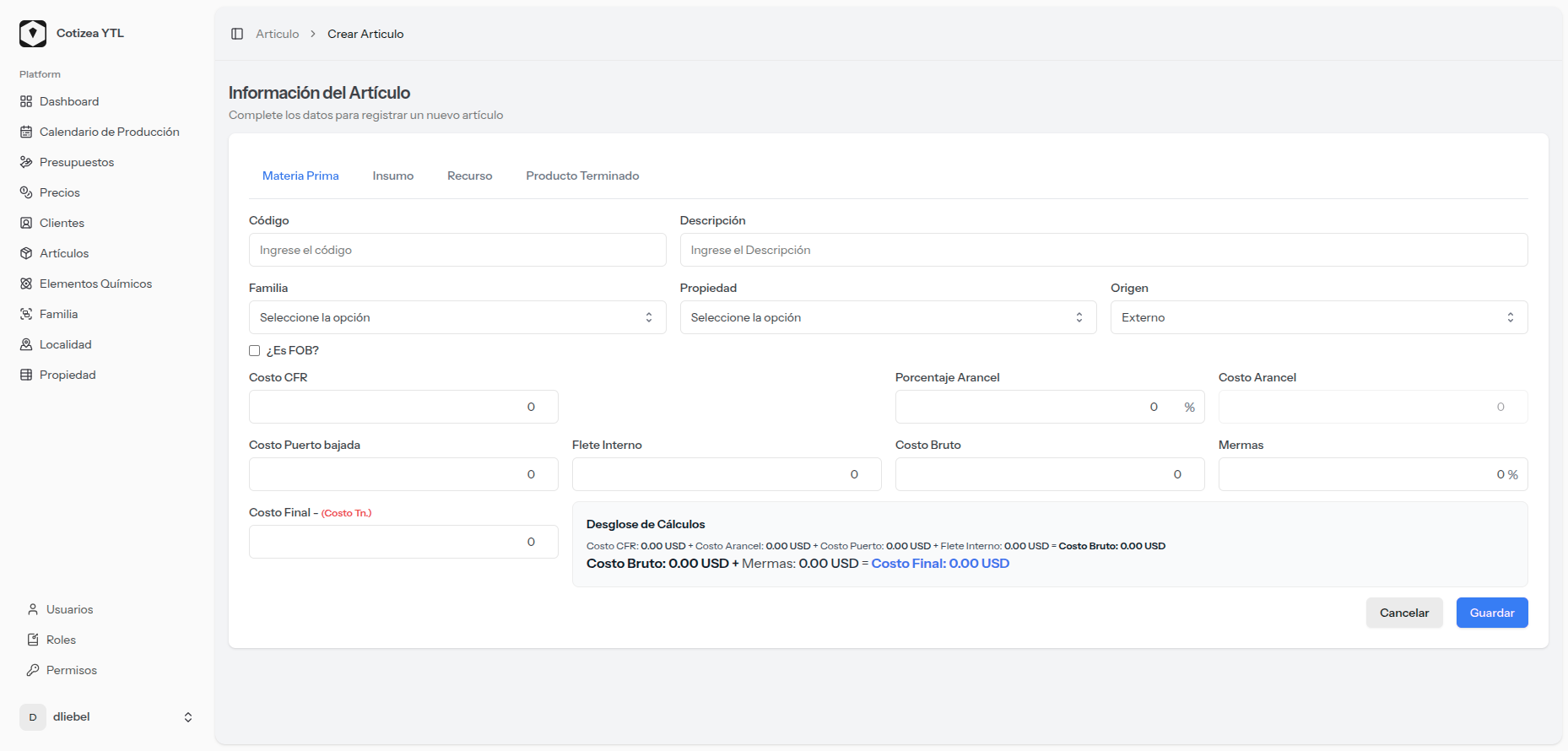Screen dimensions: 1568x751
Task: Switch to the Insumo tab
Action: click(393, 176)
